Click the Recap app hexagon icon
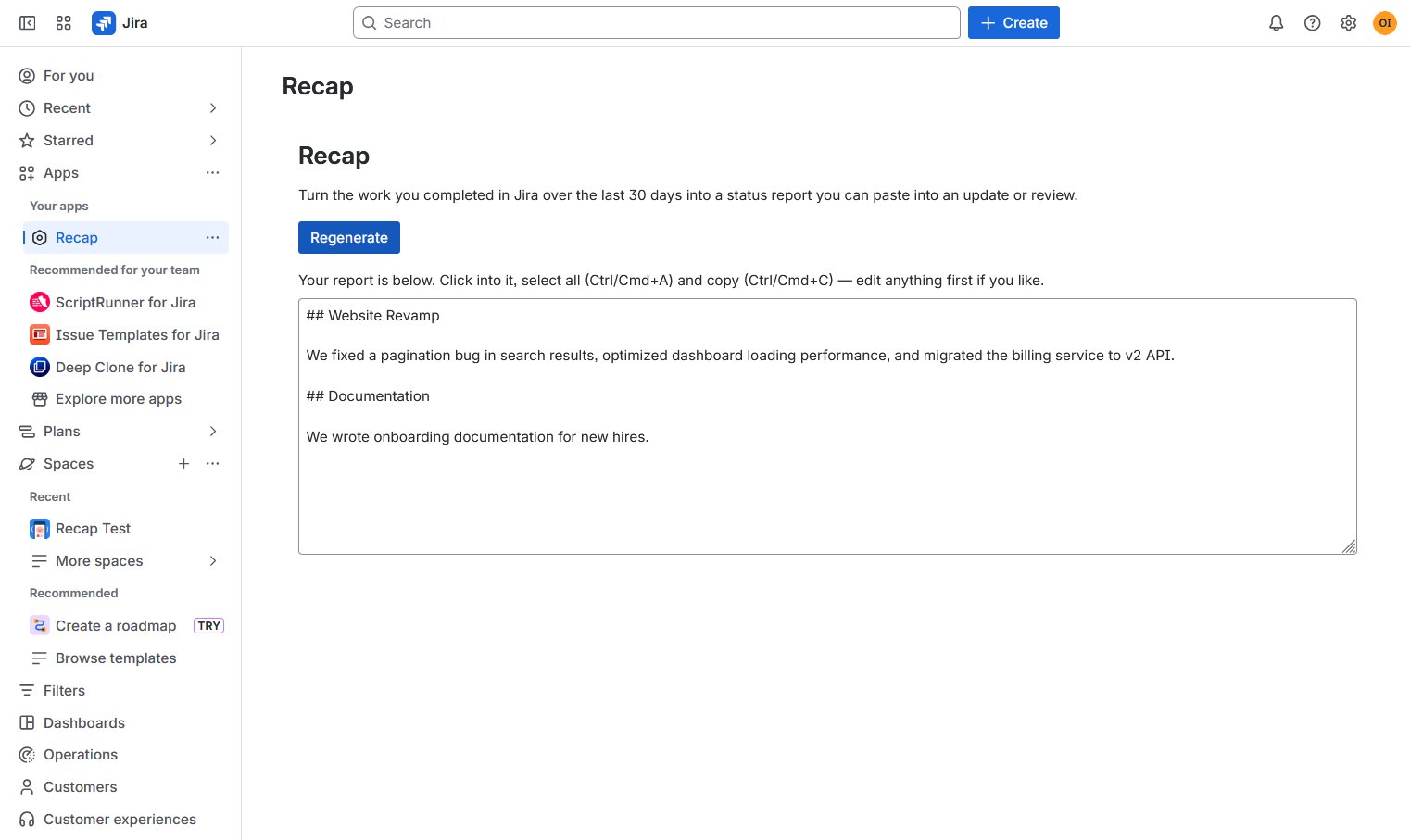Screen dimensions: 1410x840 [x=40, y=238]
